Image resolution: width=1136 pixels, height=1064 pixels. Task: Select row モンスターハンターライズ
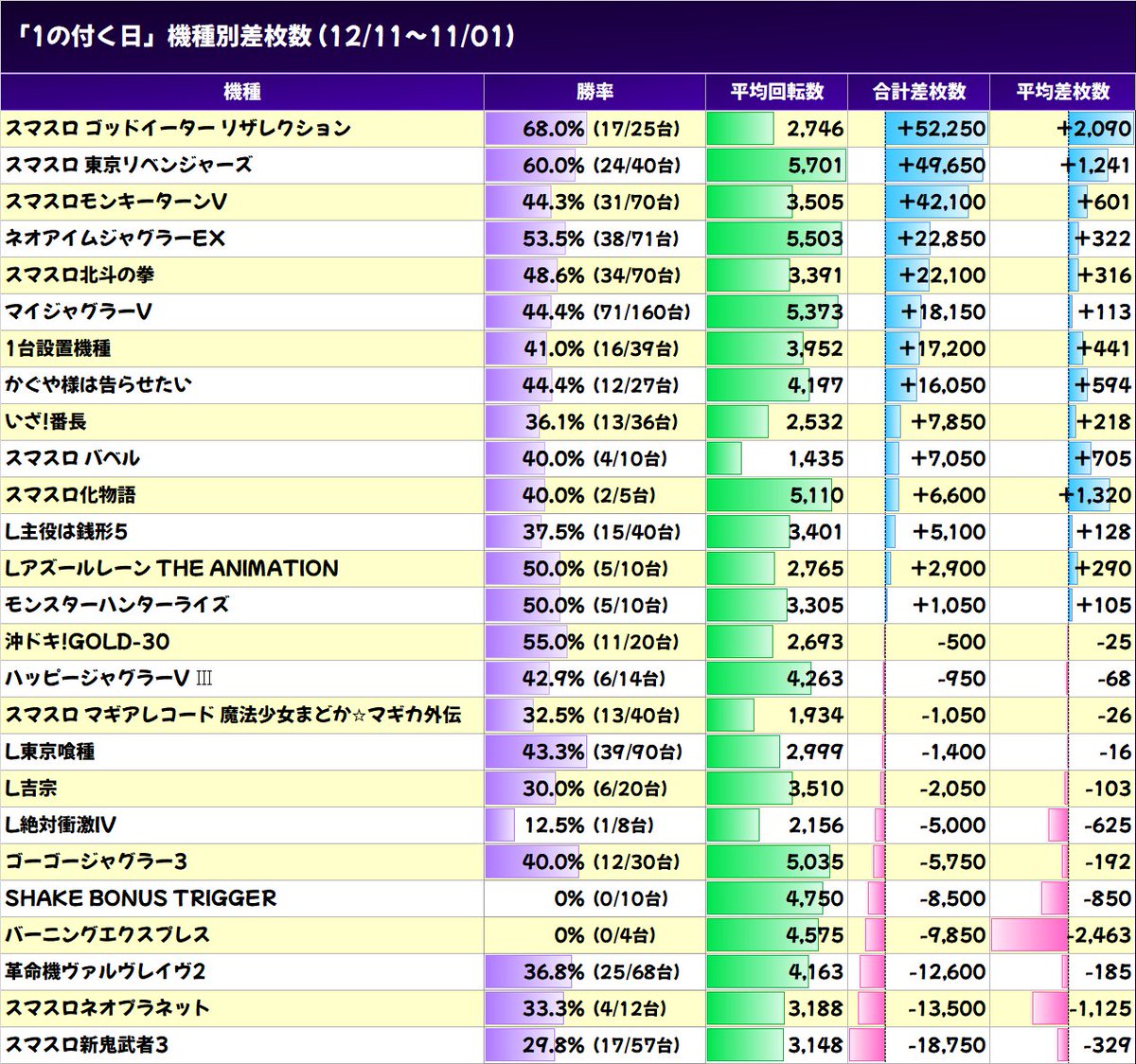click(x=568, y=606)
